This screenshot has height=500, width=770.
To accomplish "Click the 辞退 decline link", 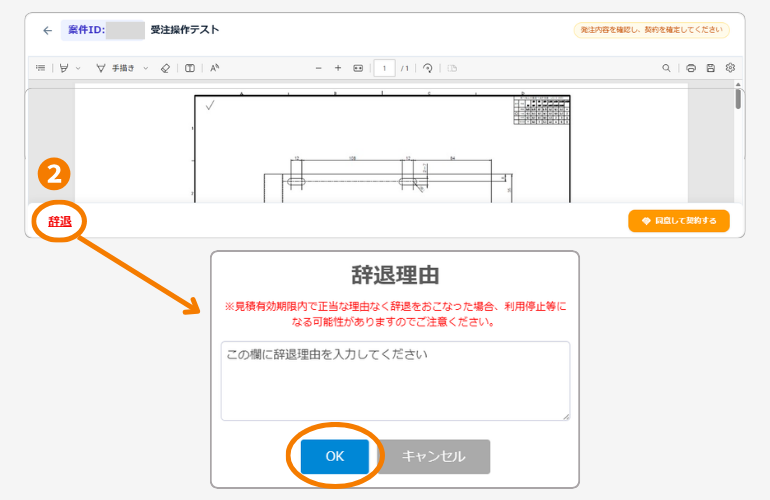I will (x=60, y=222).
